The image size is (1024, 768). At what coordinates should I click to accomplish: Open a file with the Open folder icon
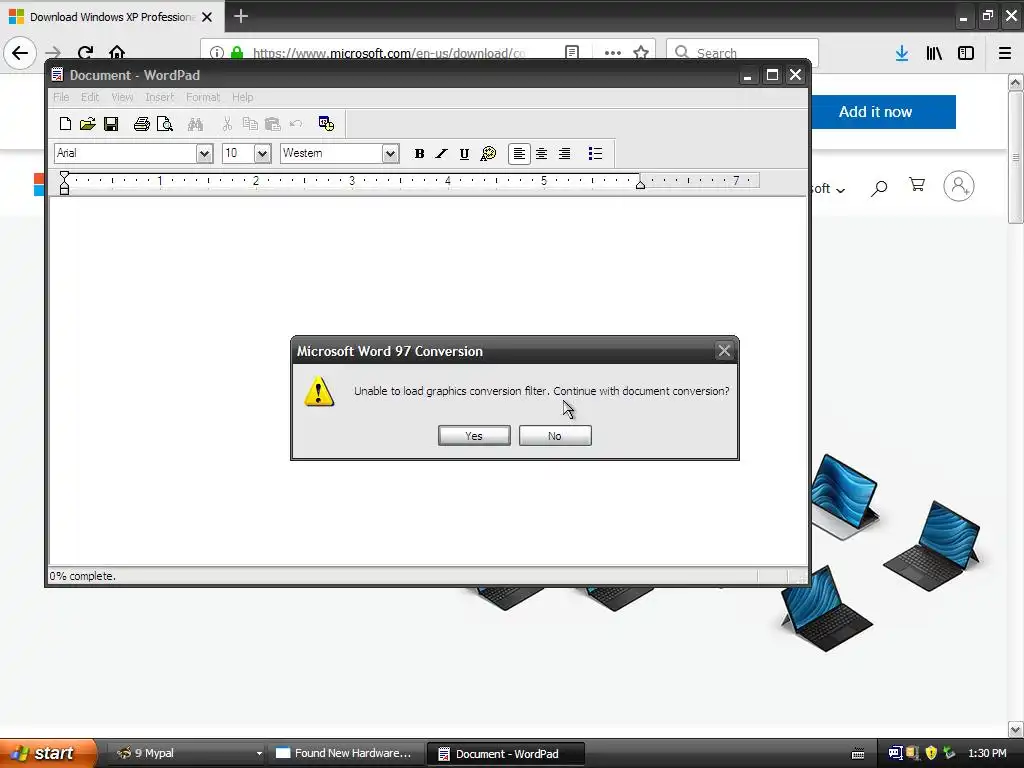click(x=88, y=124)
